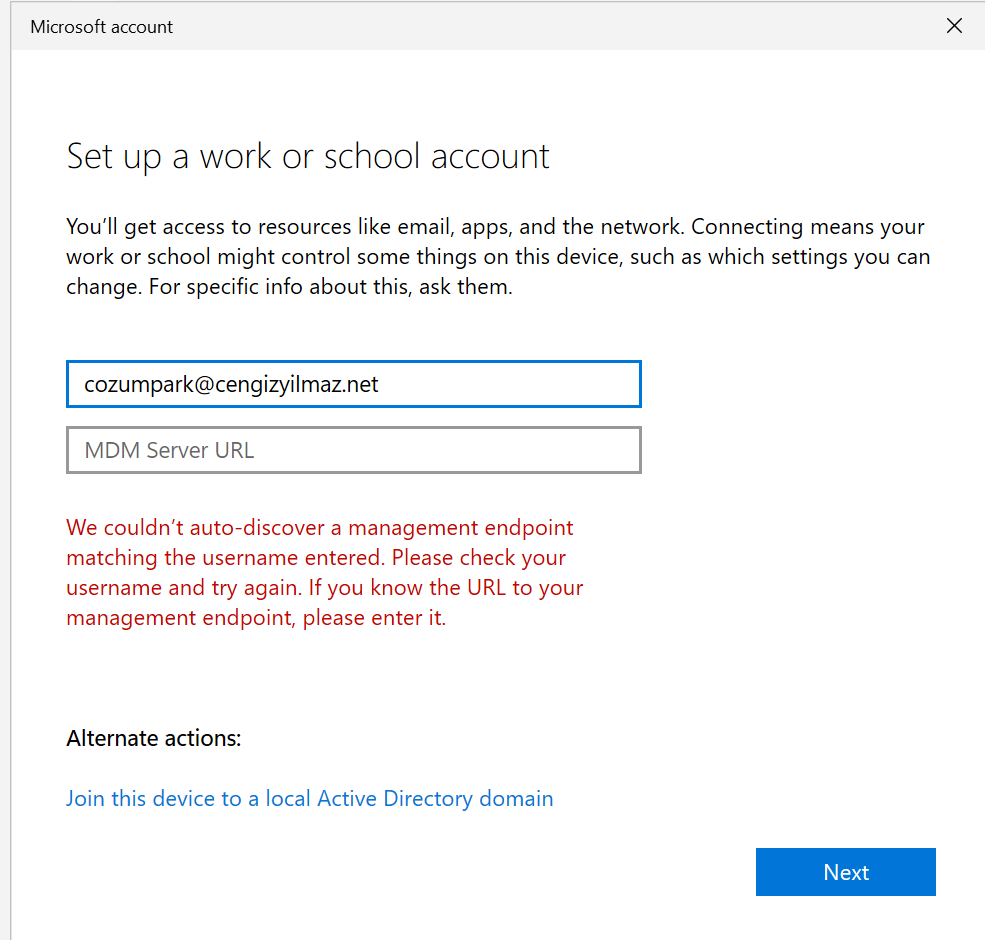Click the 'Alternate actions:' label

coord(154,738)
